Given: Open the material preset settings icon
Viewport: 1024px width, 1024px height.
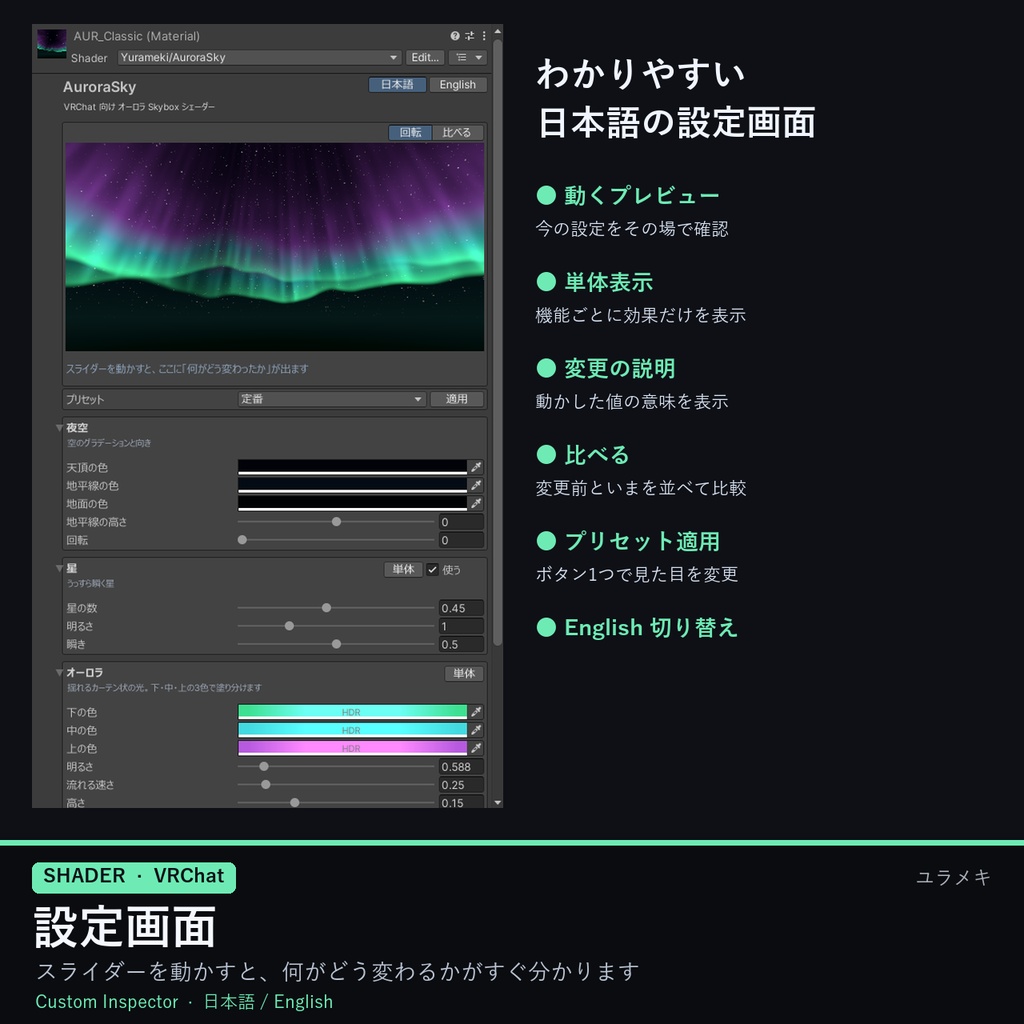Looking at the screenshot, I should tap(470, 36).
